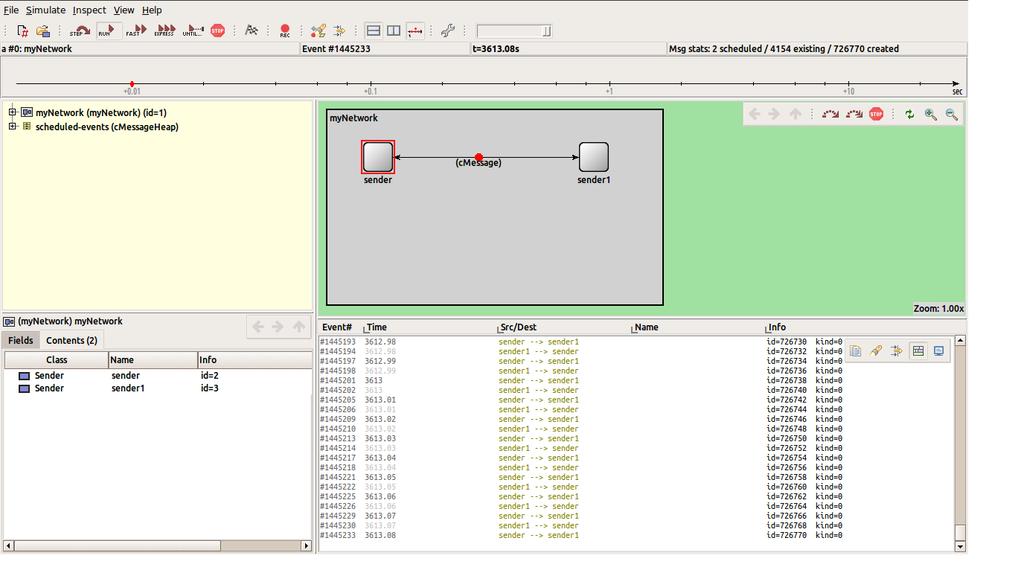
Task: Click the inspector back arrow in object panel
Action: tap(258, 326)
